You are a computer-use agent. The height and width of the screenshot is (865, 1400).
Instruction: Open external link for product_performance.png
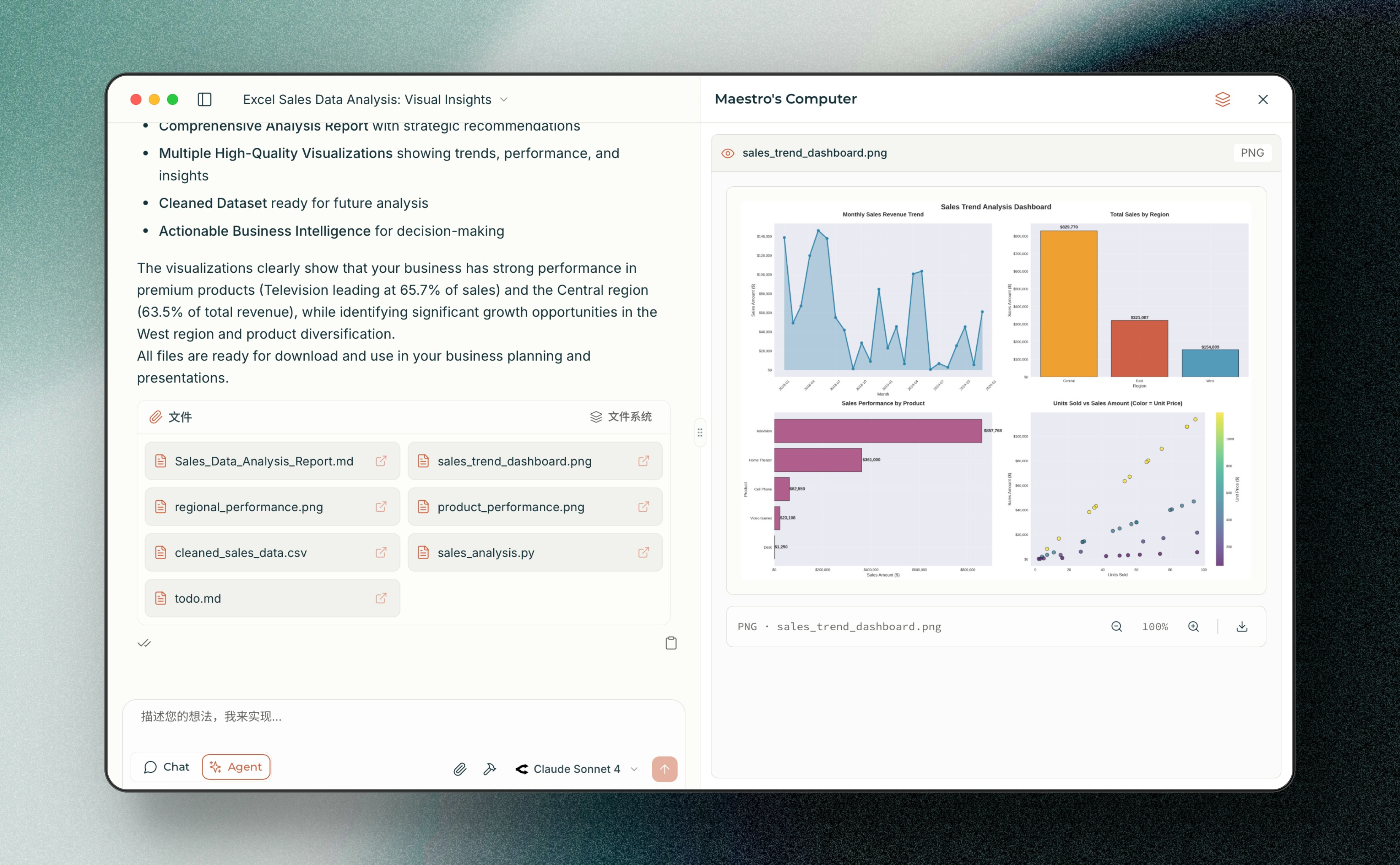click(x=644, y=507)
